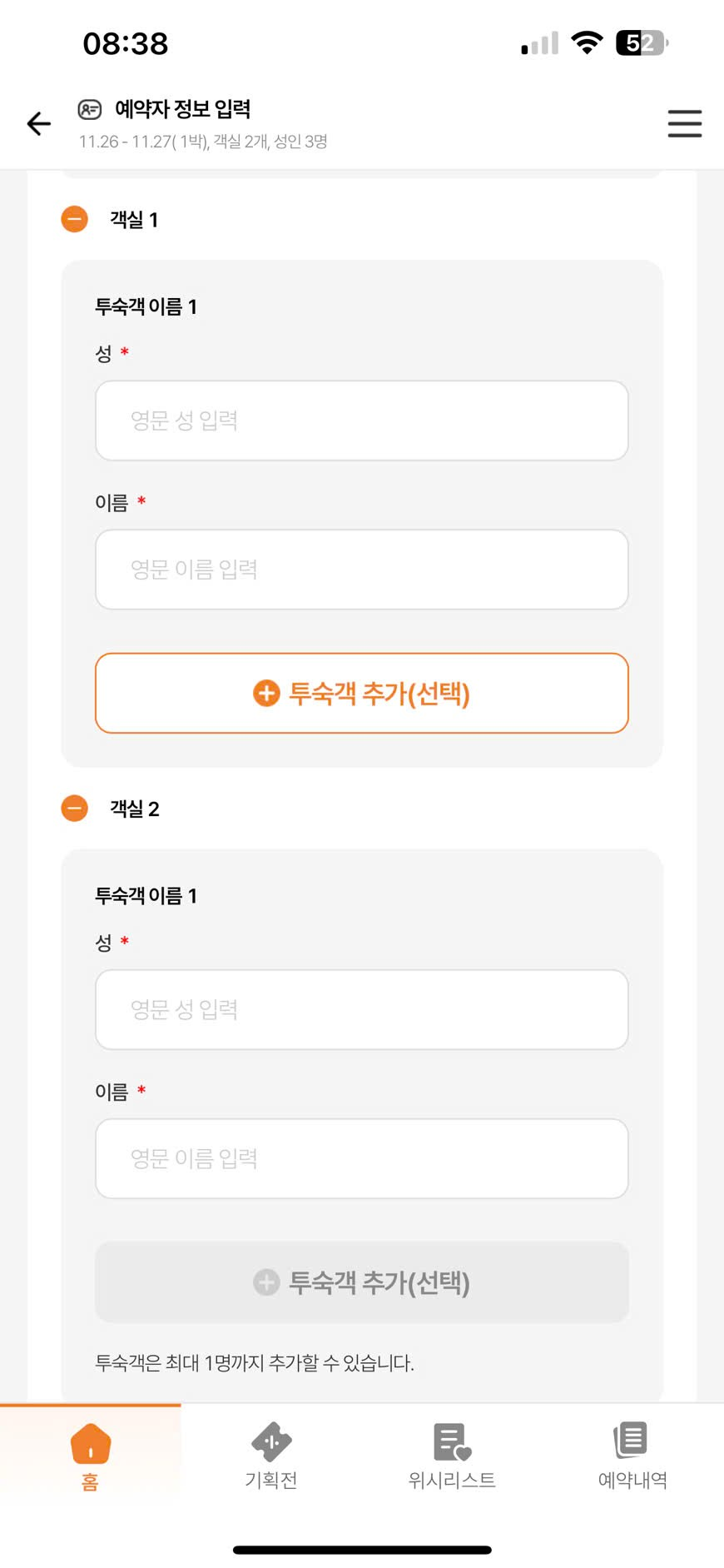This screenshot has height=1568, width=724.
Task: Tap the orange plus icon in 투숙객 추가
Action: [266, 693]
